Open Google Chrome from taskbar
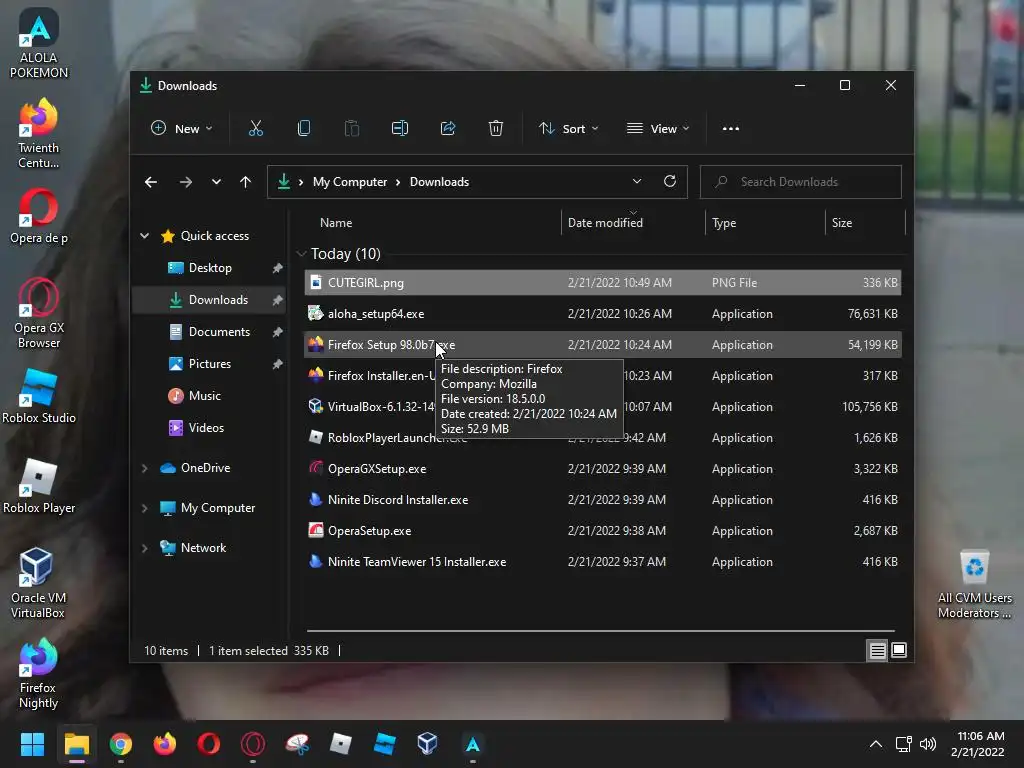The height and width of the screenshot is (768, 1024). click(121, 744)
